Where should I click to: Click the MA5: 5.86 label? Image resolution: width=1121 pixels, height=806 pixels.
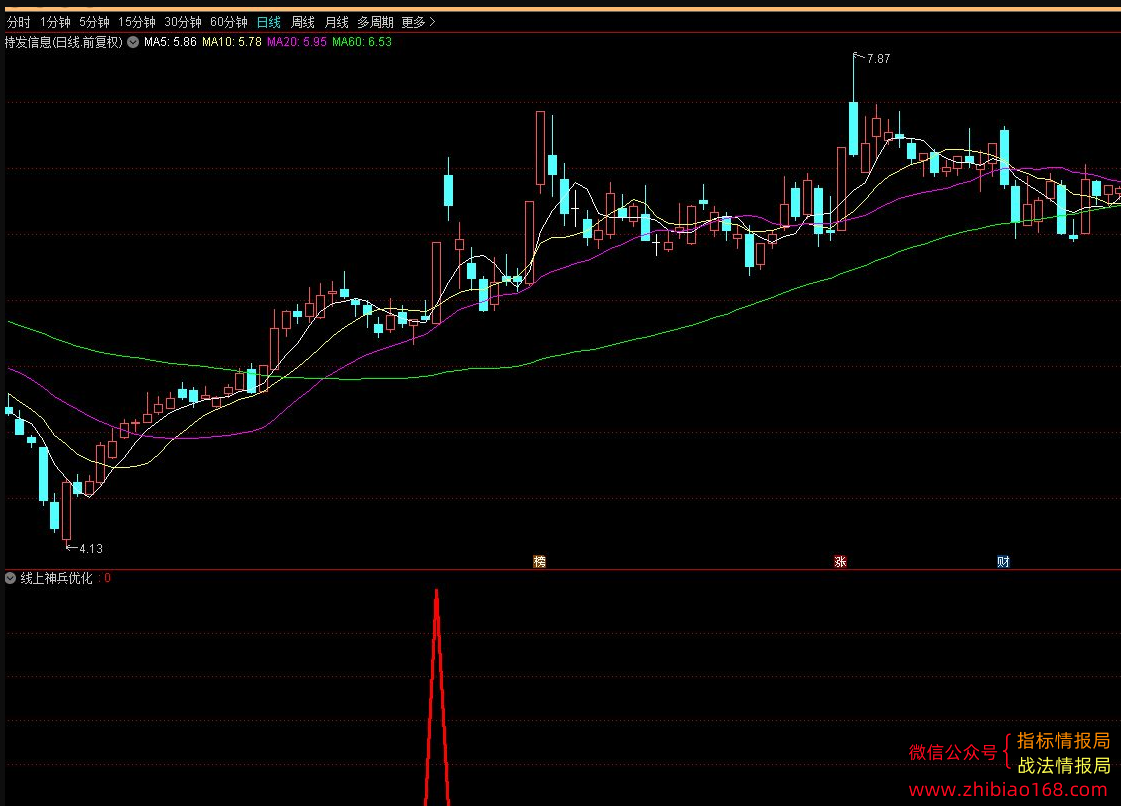[170, 42]
